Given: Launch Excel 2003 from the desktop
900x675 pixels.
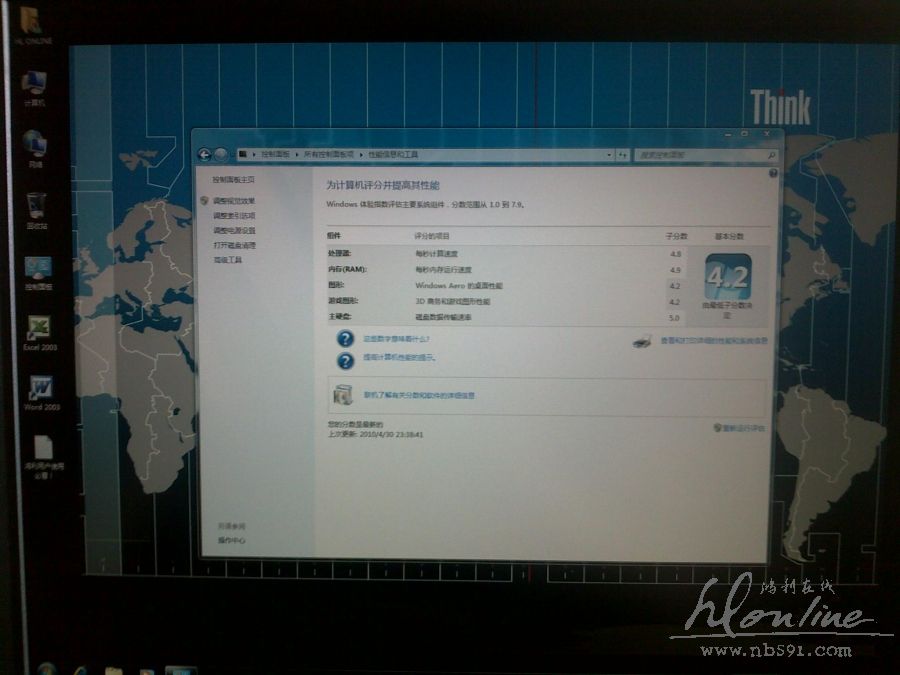Looking at the screenshot, I should [40, 329].
